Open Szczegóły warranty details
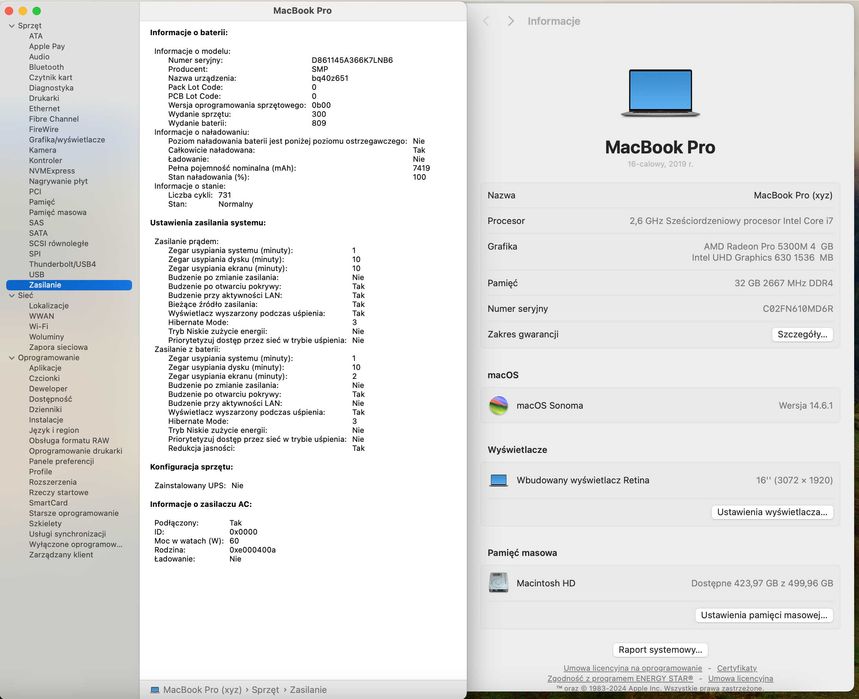The height and width of the screenshot is (699, 859). [802, 334]
